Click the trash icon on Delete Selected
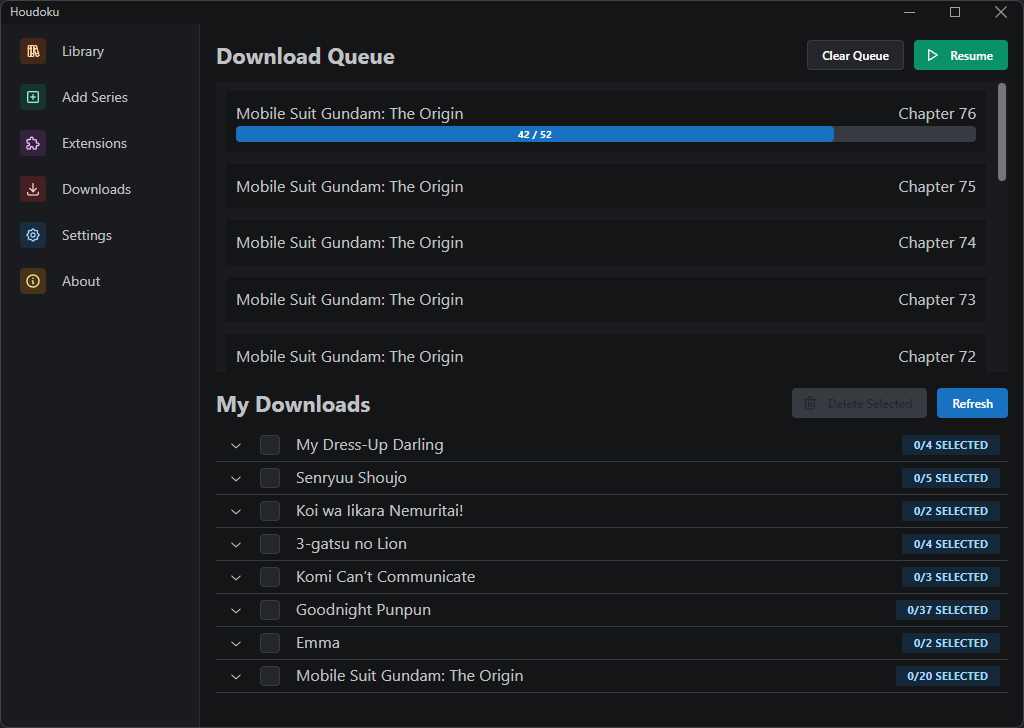 [810, 404]
